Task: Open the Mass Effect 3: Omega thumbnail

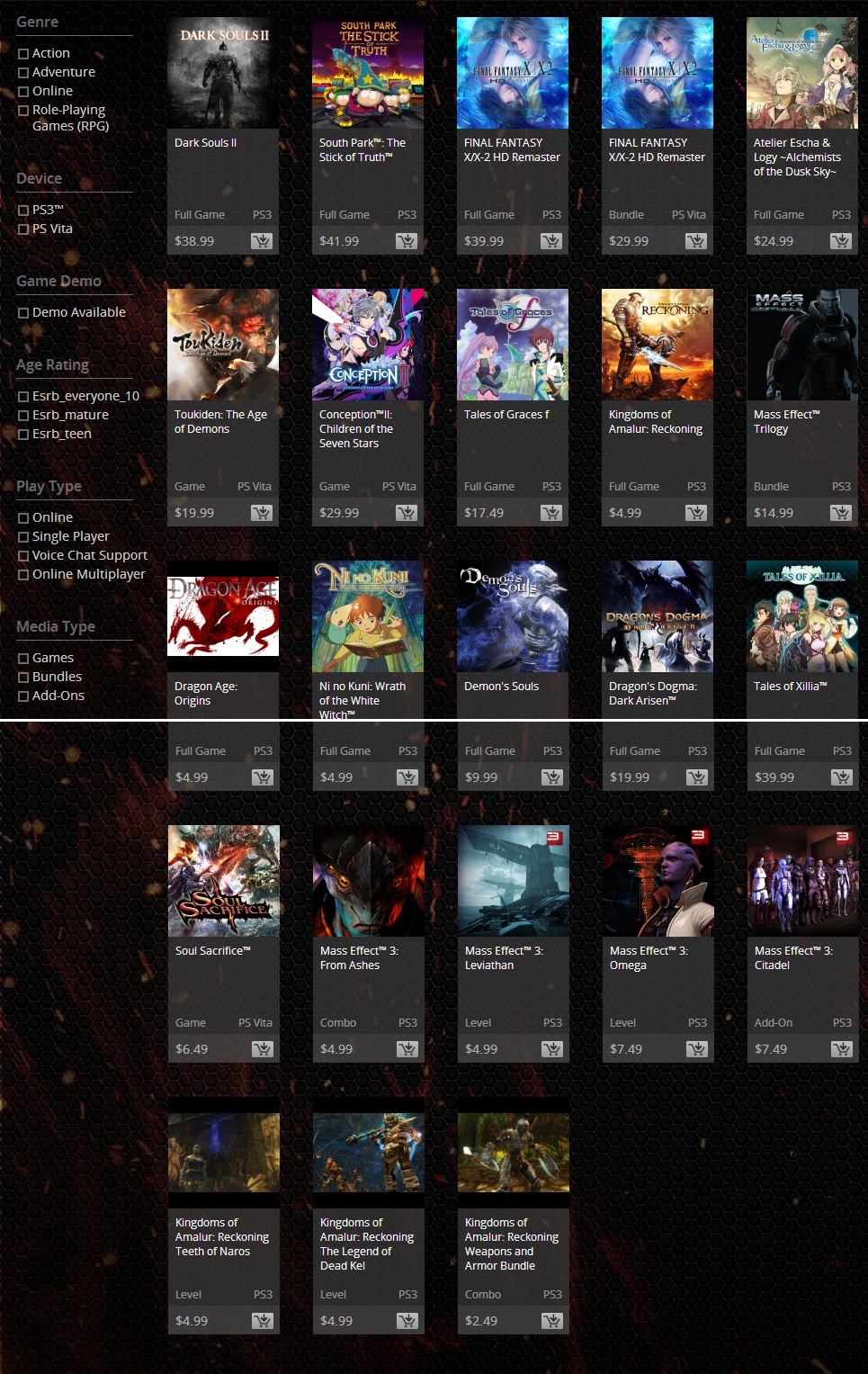Action: pos(658,881)
